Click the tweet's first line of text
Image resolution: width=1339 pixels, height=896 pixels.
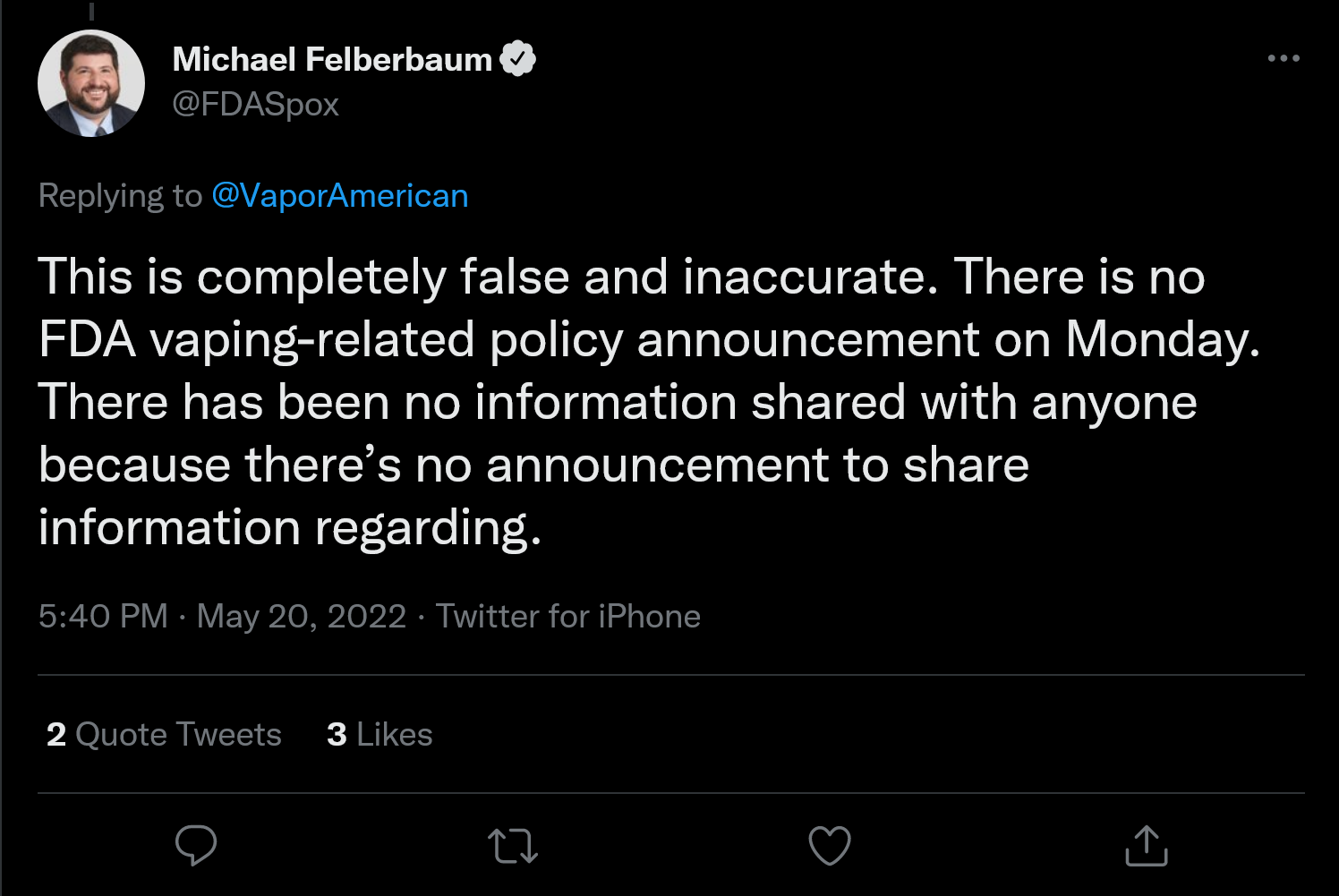point(621,277)
